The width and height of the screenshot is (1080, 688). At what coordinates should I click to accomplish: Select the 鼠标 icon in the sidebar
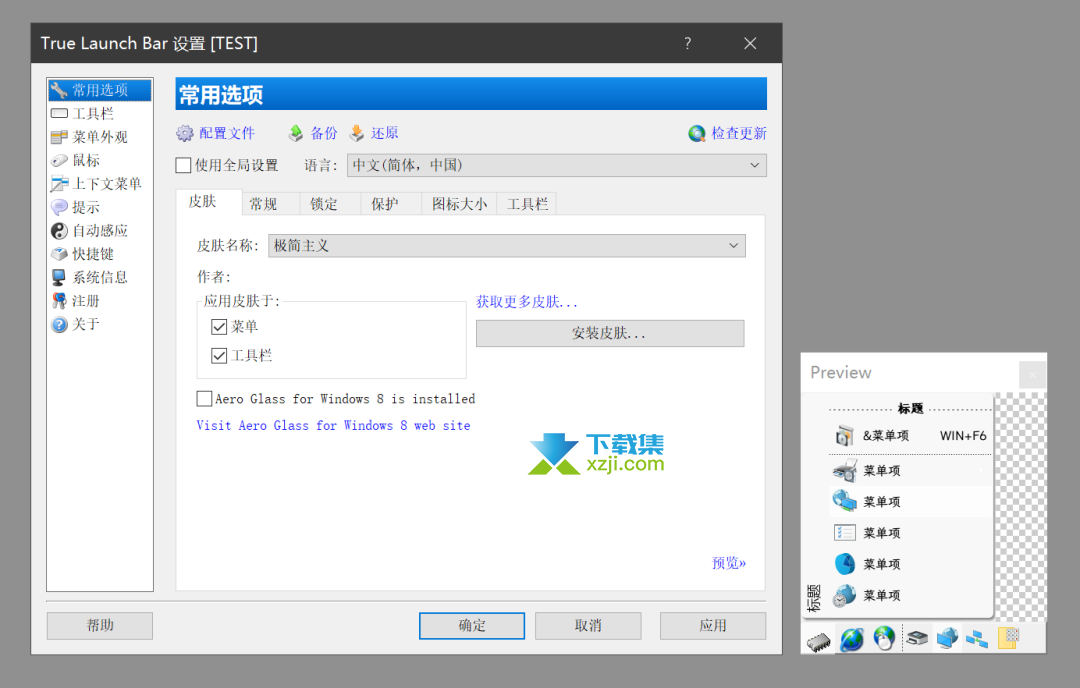[59, 160]
